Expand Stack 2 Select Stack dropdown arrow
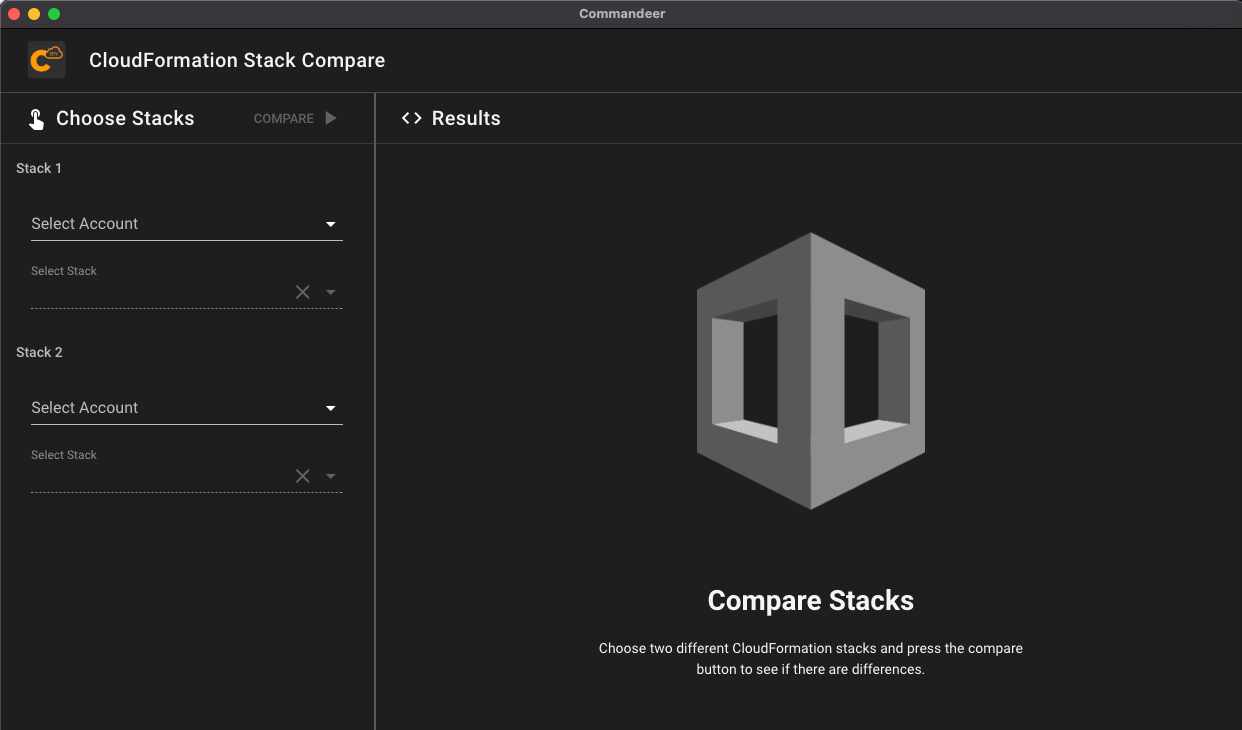Viewport: 1242px width, 730px height. [x=331, y=476]
